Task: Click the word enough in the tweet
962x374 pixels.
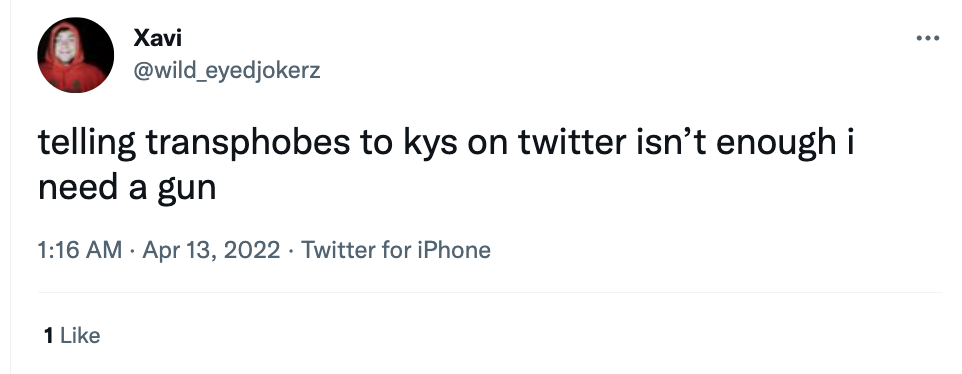Action: point(775,144)
